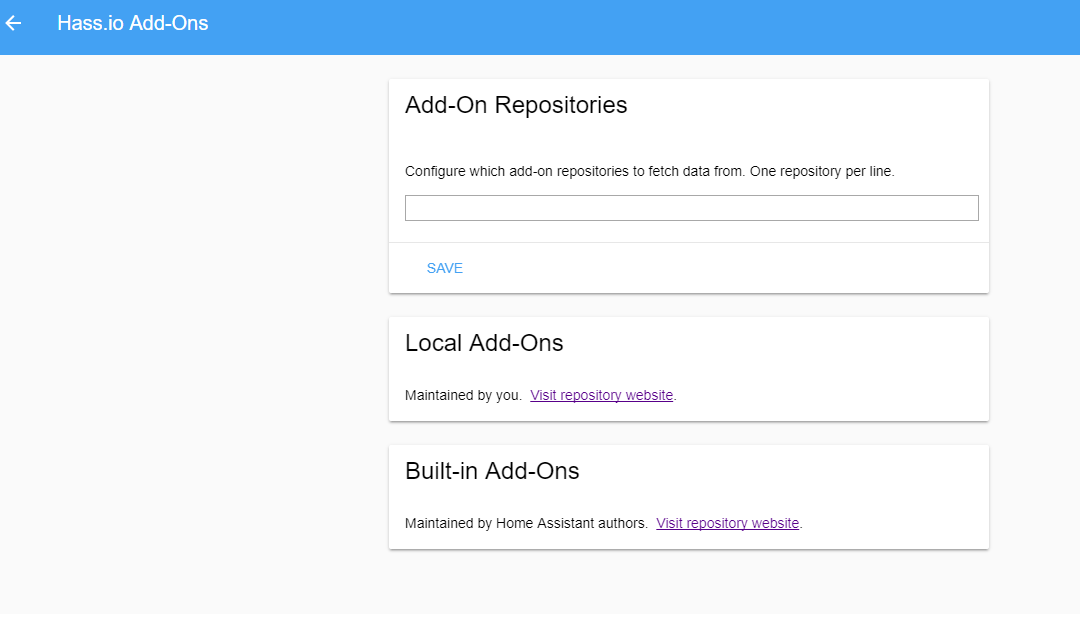The width and height of the screenshot is (1080, 630).
Task: Open the Local Add-Ons repository website link
Action: 601,395
